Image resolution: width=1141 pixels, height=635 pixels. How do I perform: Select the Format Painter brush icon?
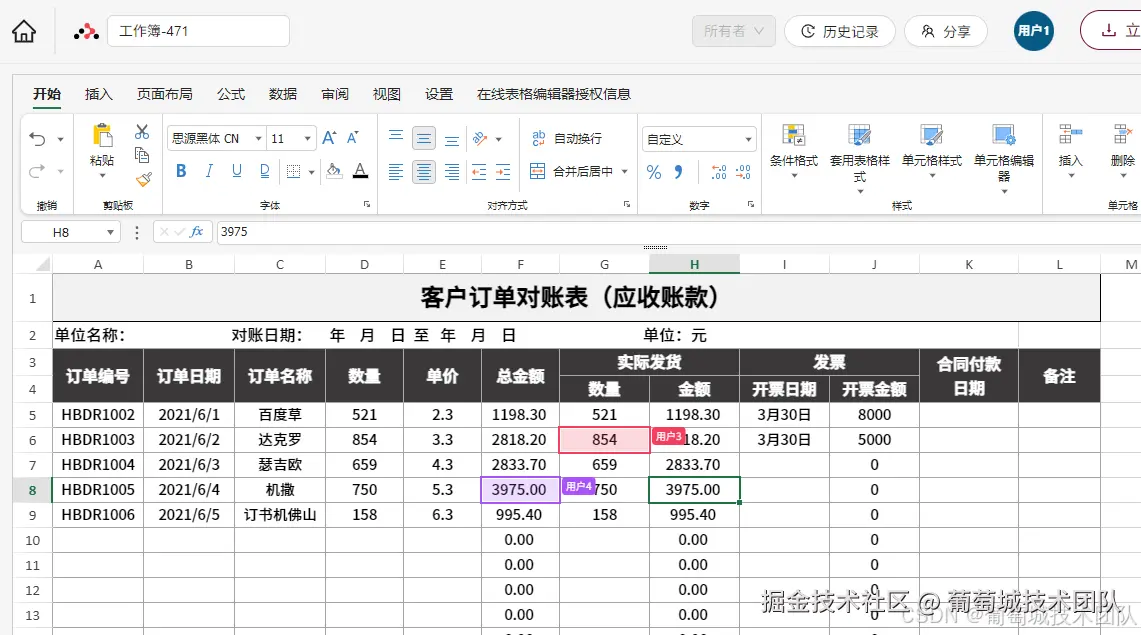point(143,180)
